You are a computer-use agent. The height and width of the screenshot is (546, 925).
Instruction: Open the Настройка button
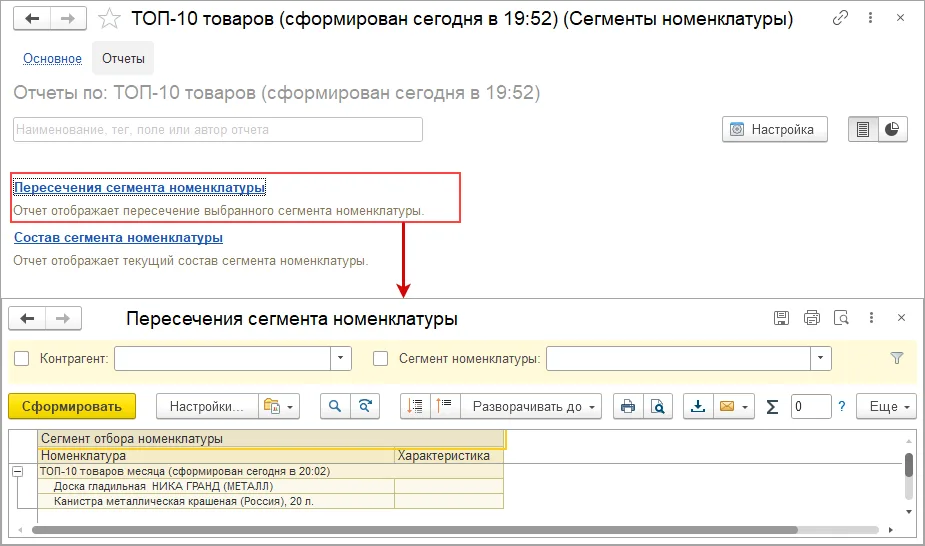(x=775, y=129)
